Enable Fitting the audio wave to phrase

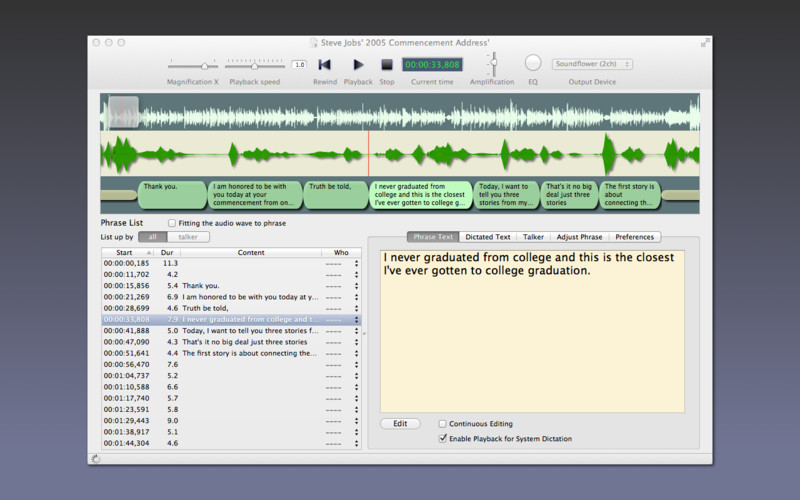[172, 223]
